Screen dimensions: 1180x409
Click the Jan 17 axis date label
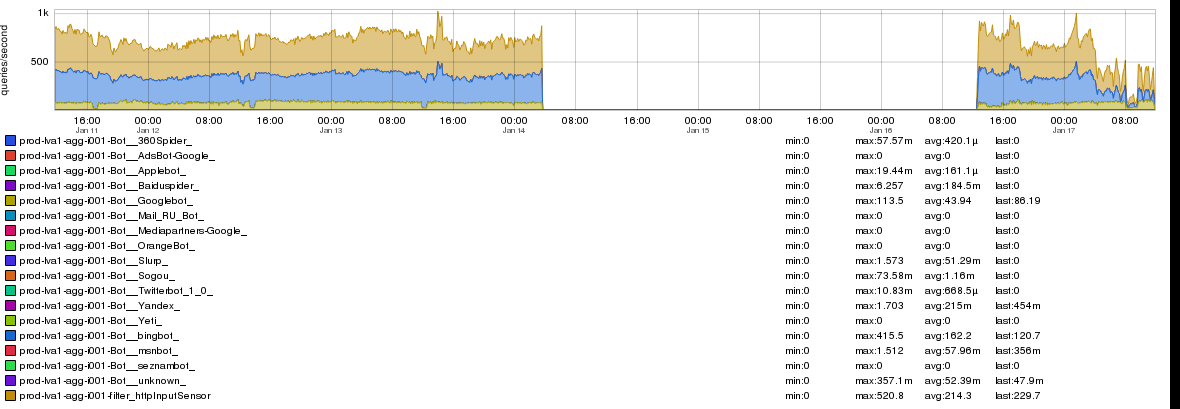point(1064,130)
